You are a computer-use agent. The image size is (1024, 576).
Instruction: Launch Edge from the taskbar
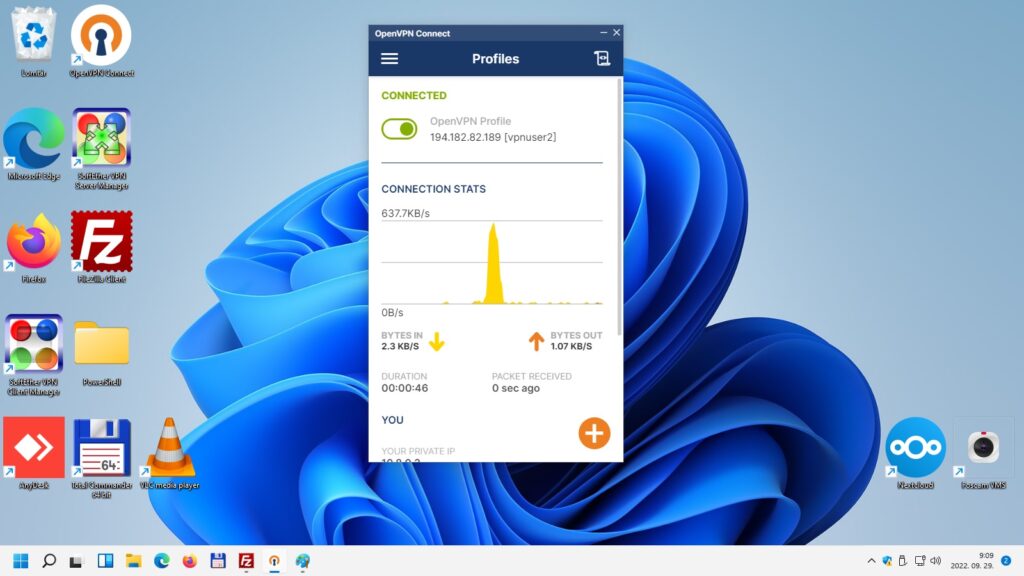click(161, 561)
